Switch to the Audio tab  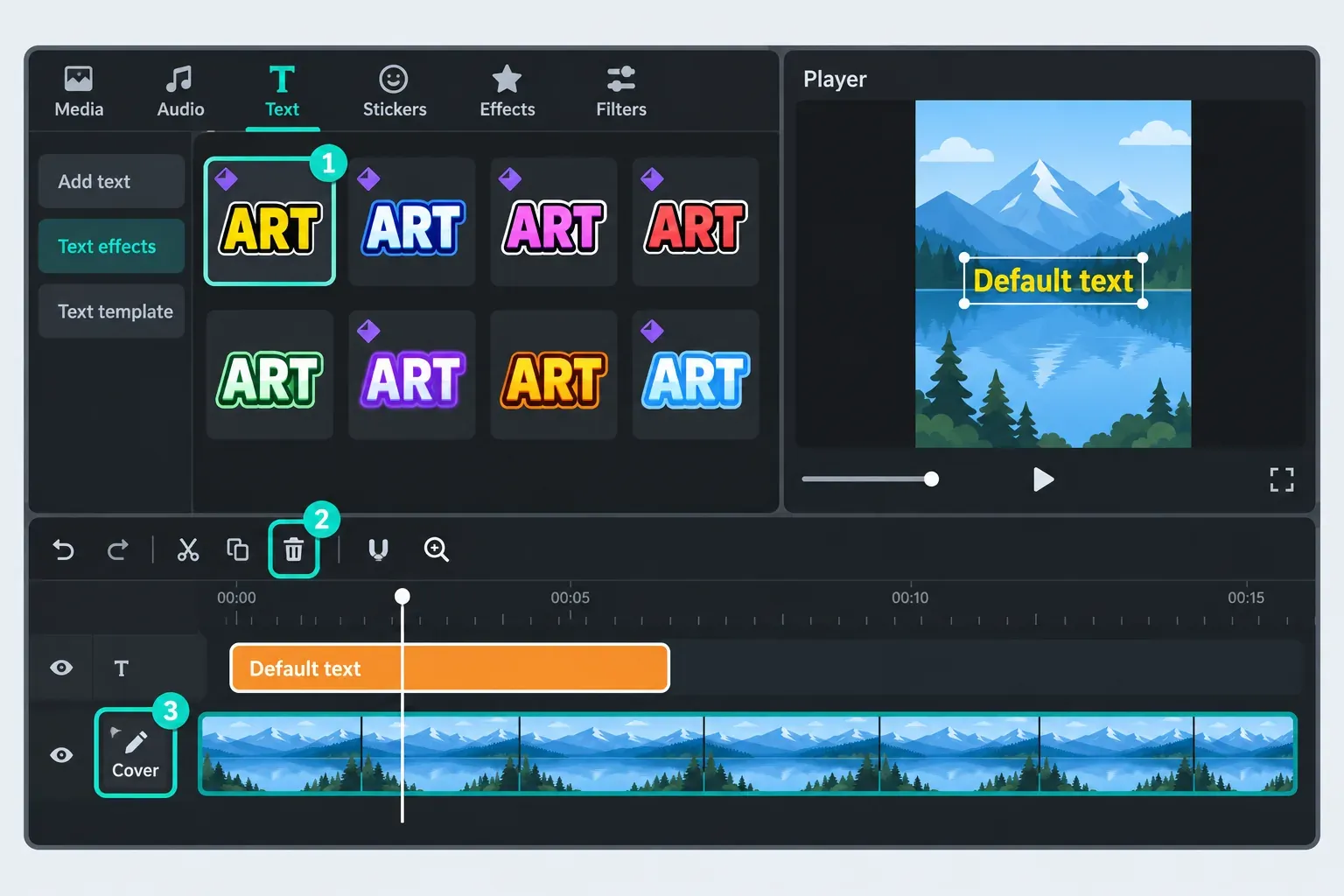[x=180, y=92]
